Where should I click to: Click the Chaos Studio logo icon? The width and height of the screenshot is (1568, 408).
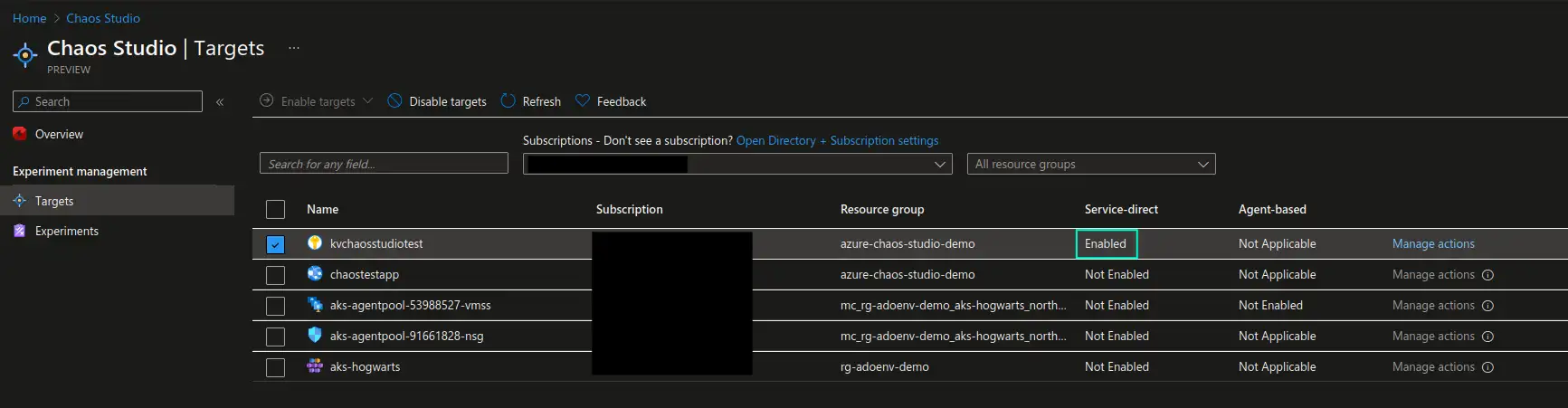tap(25, 55)
